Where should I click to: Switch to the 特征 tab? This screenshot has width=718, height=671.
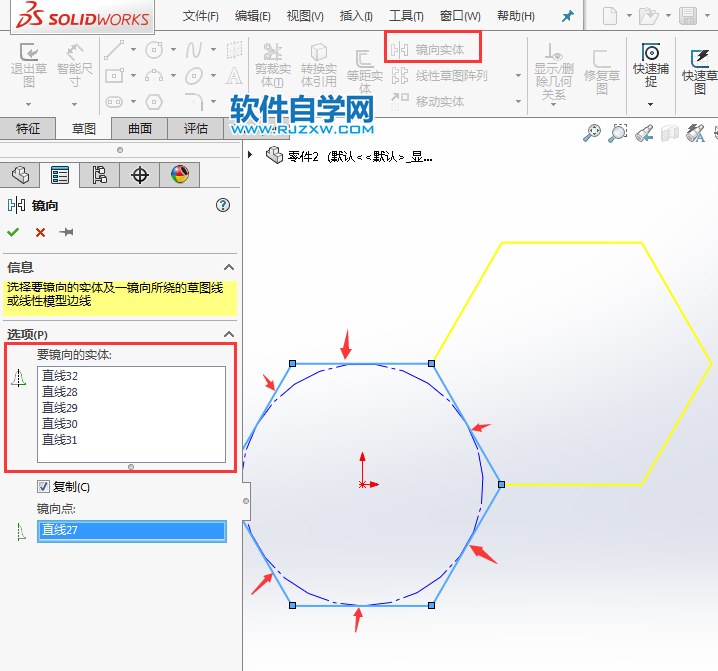28,128
